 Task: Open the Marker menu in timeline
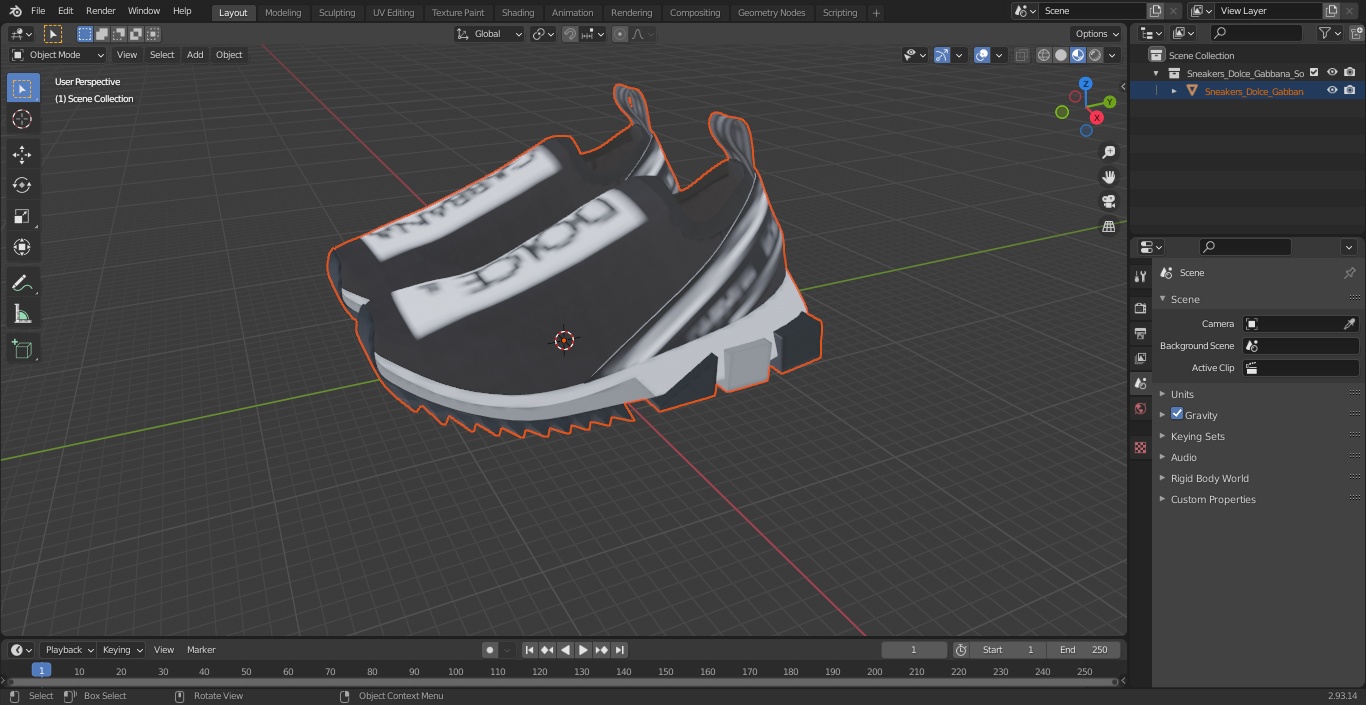coord(201,650)
